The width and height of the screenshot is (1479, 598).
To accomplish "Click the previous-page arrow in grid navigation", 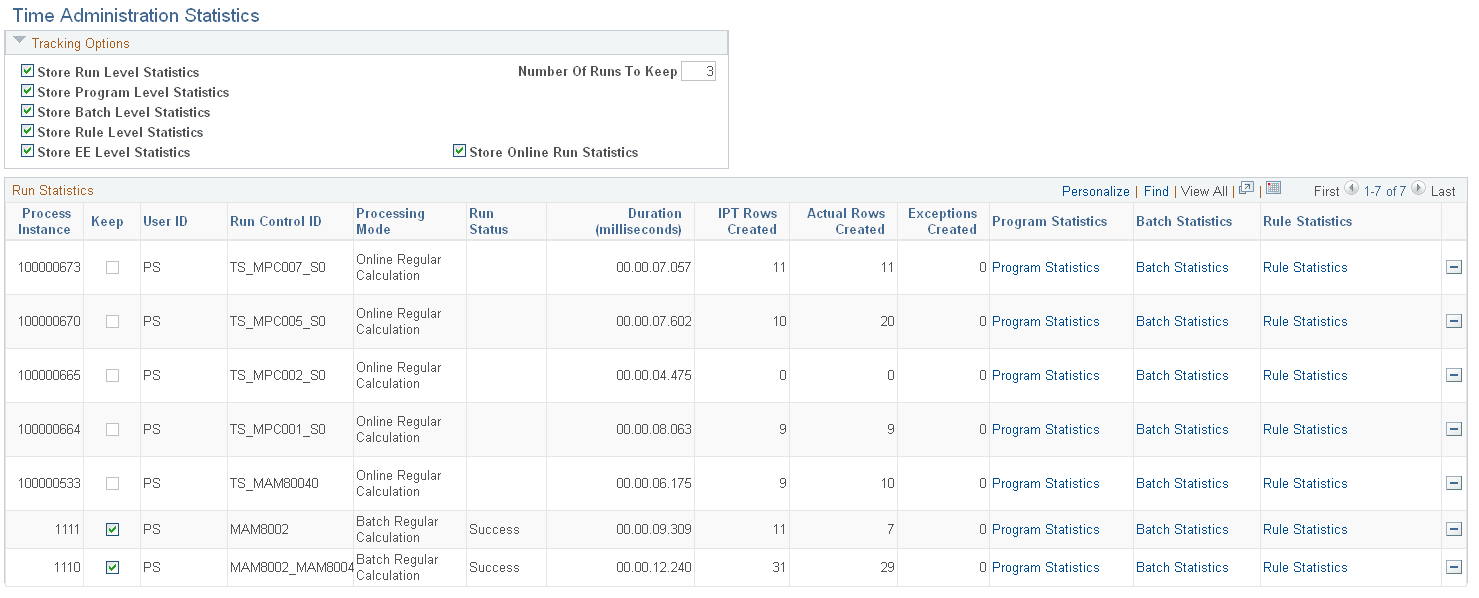I will point(1349,190).
